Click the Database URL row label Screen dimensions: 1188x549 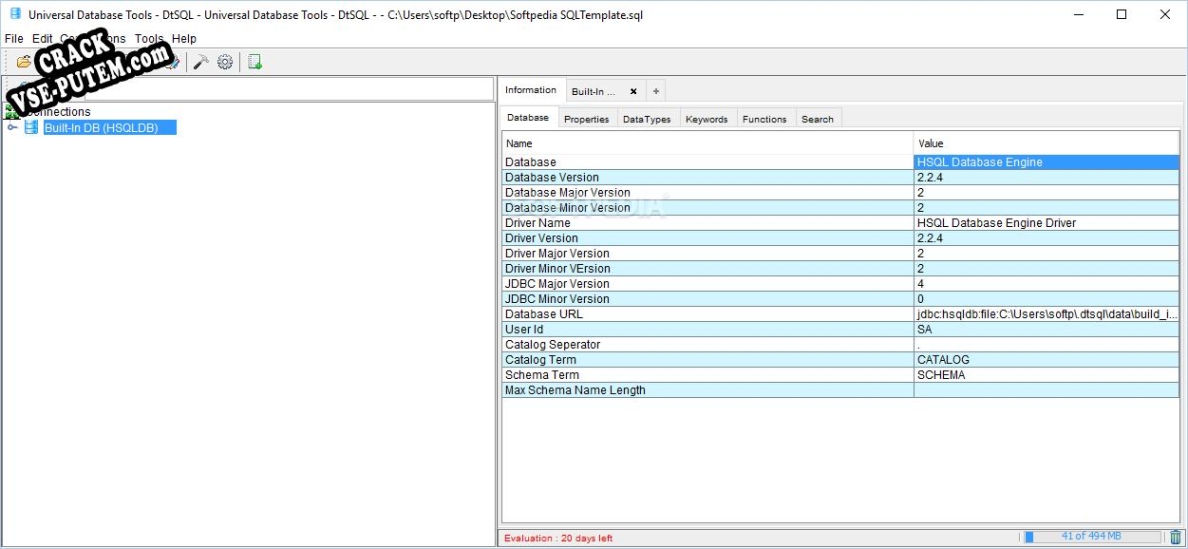[x=544, y=313]
